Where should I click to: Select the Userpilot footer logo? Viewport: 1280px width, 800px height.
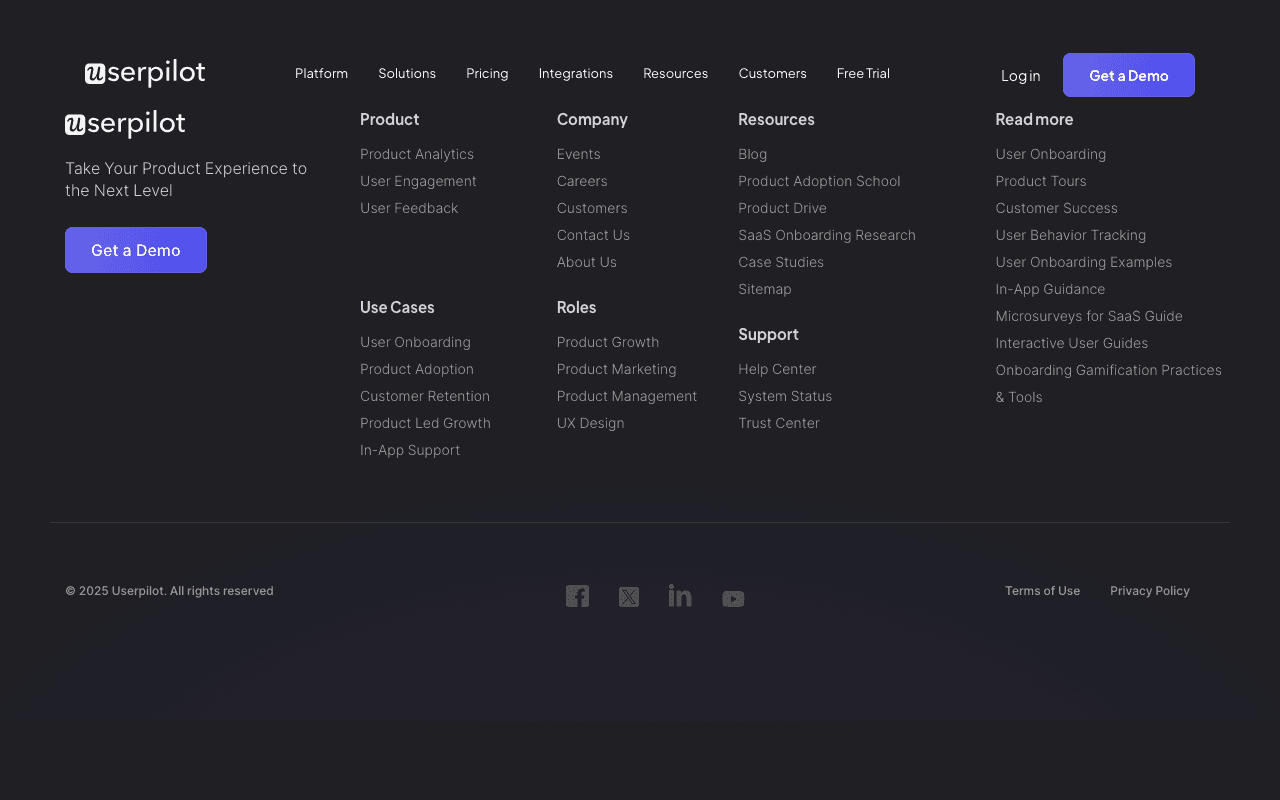pyautogui.click(x=125, y=124)
